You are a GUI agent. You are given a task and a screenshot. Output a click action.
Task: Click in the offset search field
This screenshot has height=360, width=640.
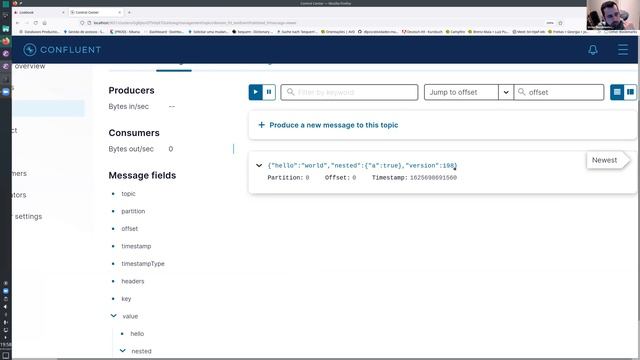pyautogui.click(x=559, y=92)
